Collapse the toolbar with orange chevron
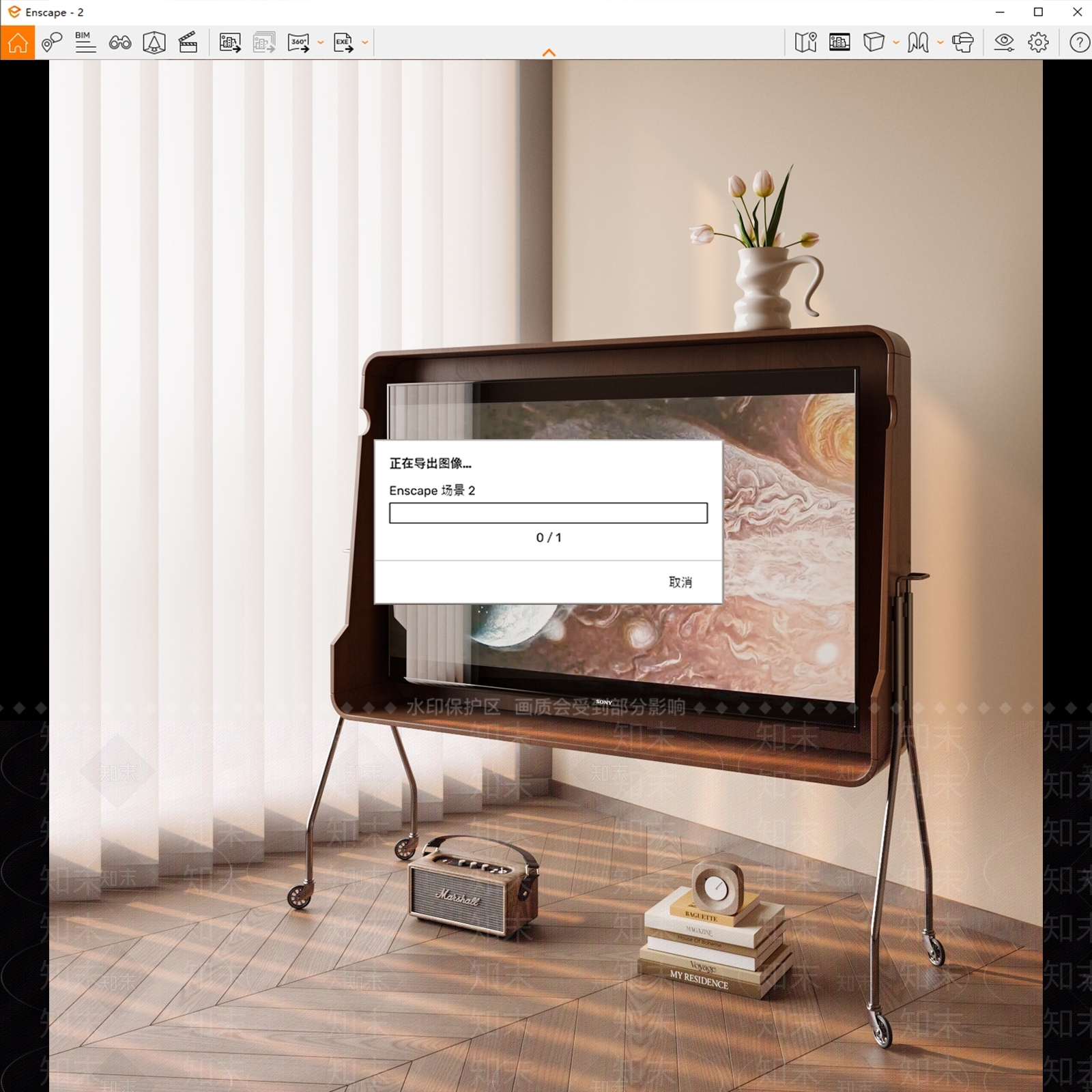Image resolution: width=1092 pixels, height=1092 pixels. pyautogui.click(x=549, y=53)
